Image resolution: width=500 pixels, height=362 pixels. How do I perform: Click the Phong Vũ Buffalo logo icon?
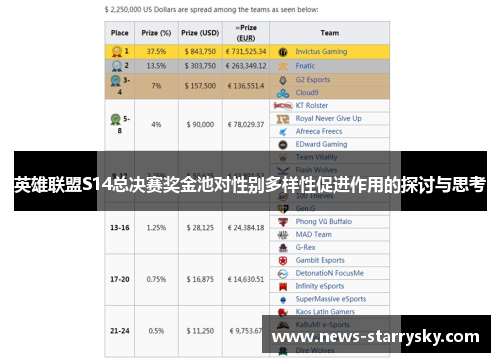pos(283,222)
